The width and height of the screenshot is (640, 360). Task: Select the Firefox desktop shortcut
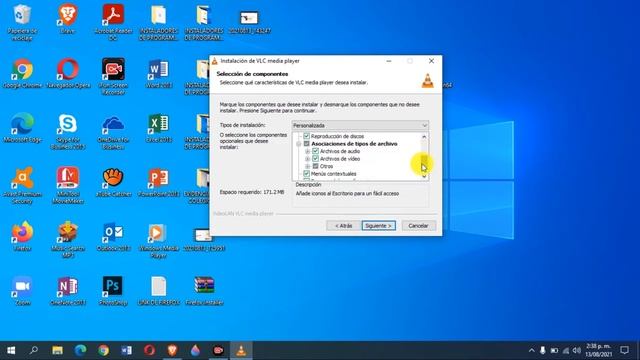tap(22, 236)
